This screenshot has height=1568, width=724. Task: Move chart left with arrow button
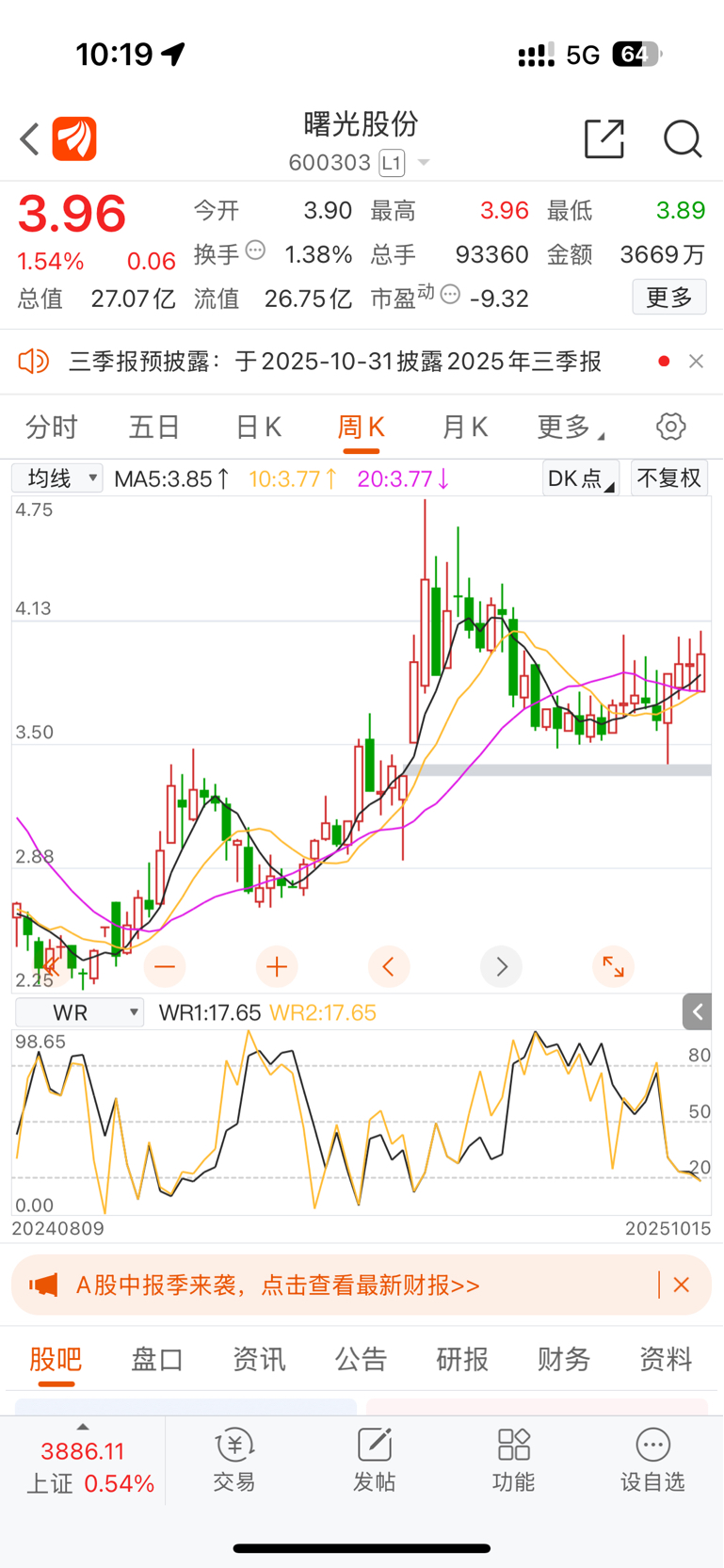coord(389,967)
